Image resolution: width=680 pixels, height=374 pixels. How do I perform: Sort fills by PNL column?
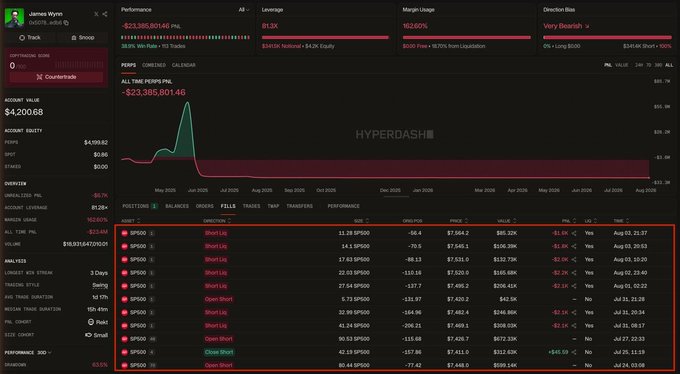569,221
